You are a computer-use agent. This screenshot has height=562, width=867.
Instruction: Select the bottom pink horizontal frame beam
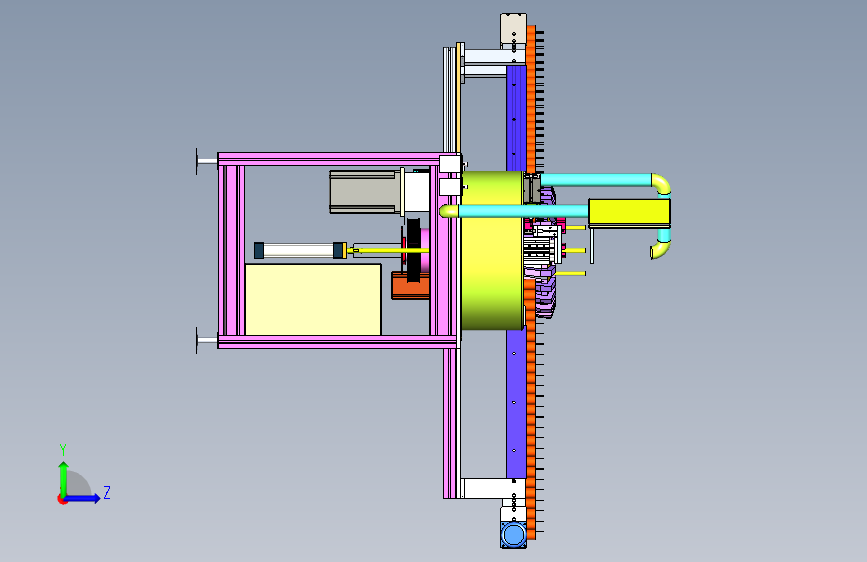click(x=337, y=342)
